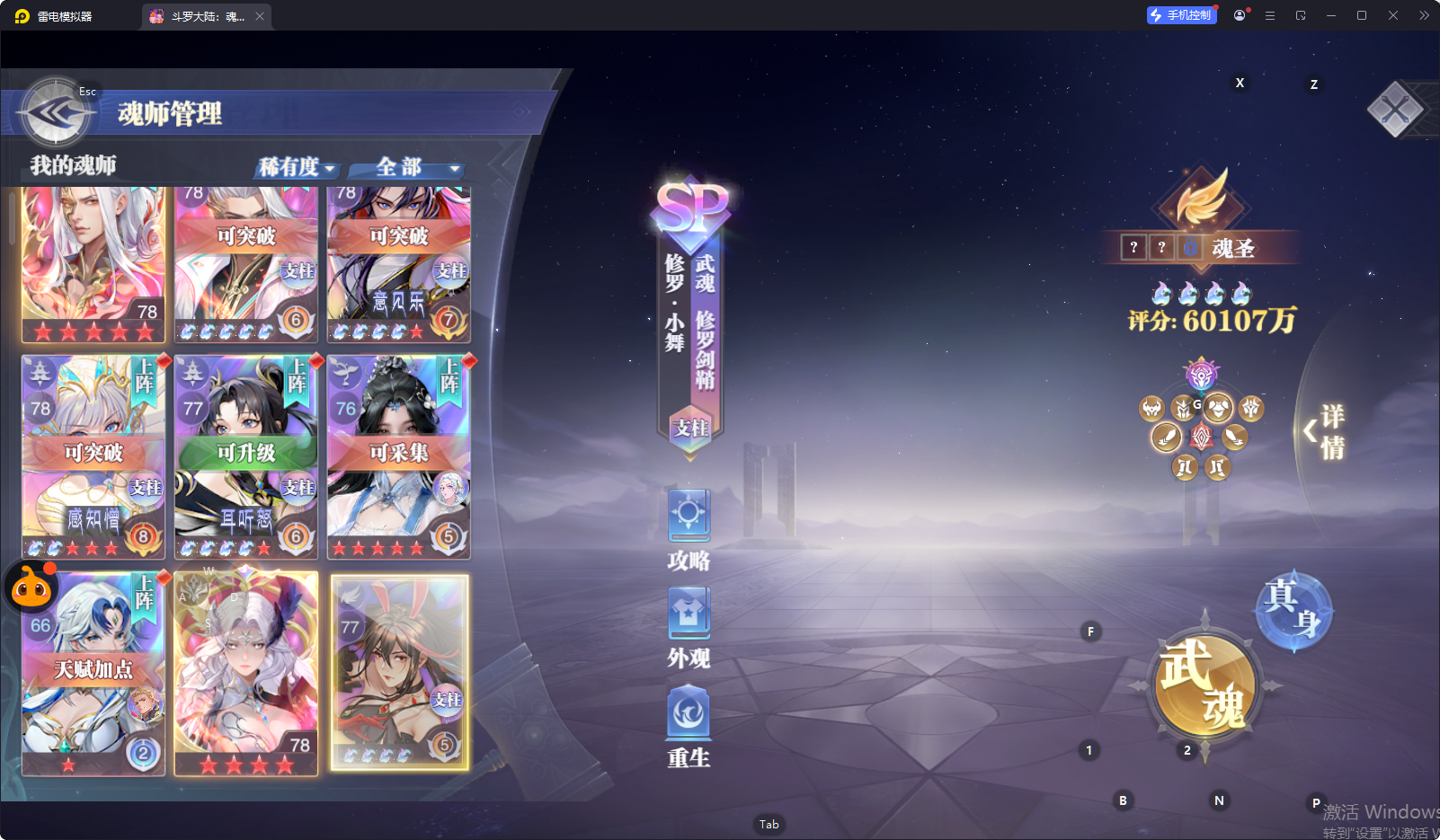
Task: Open the 稀有度 sort dropdown
Action: [297, 168]
